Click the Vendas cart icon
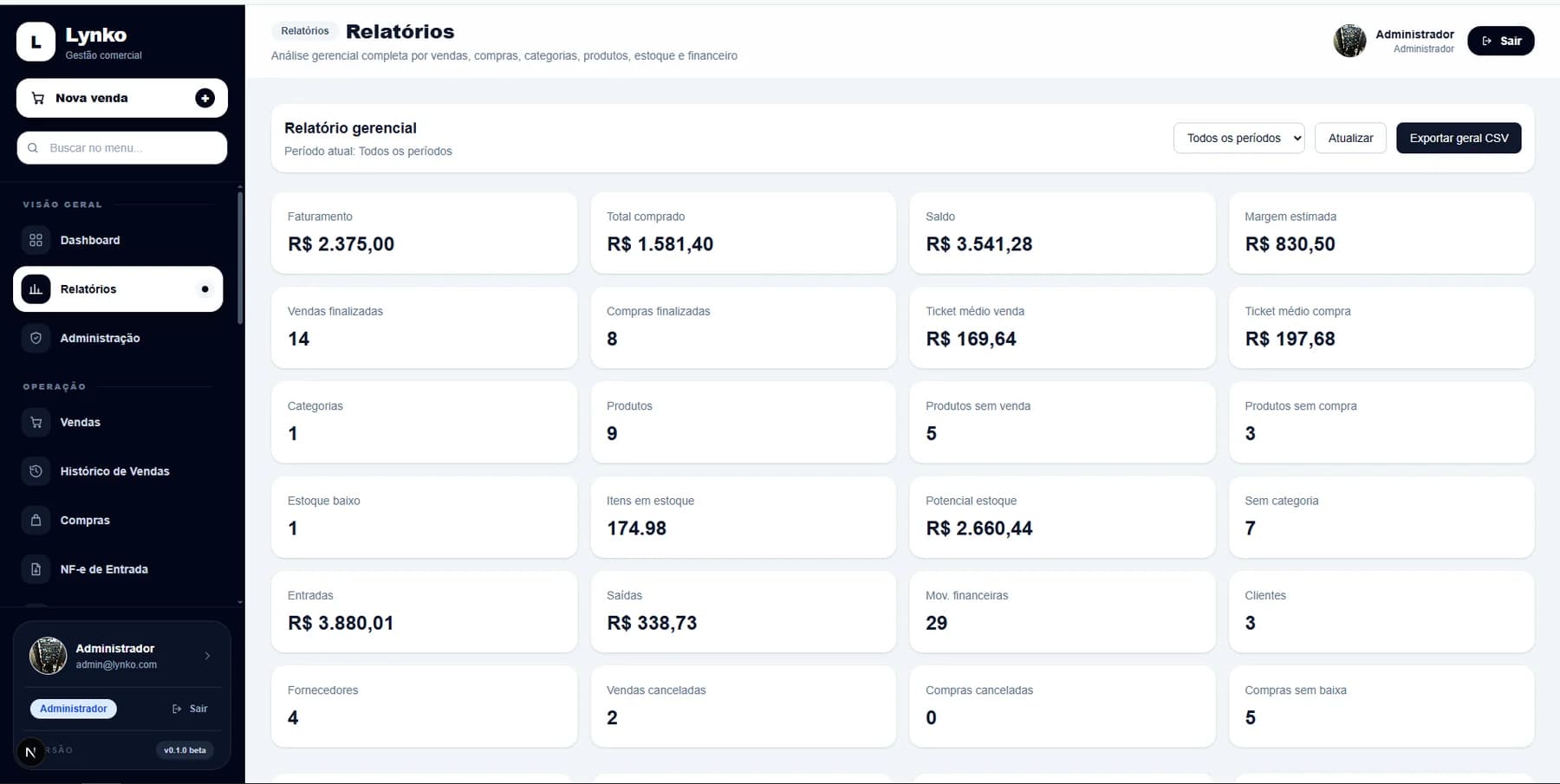 (36, 422)
